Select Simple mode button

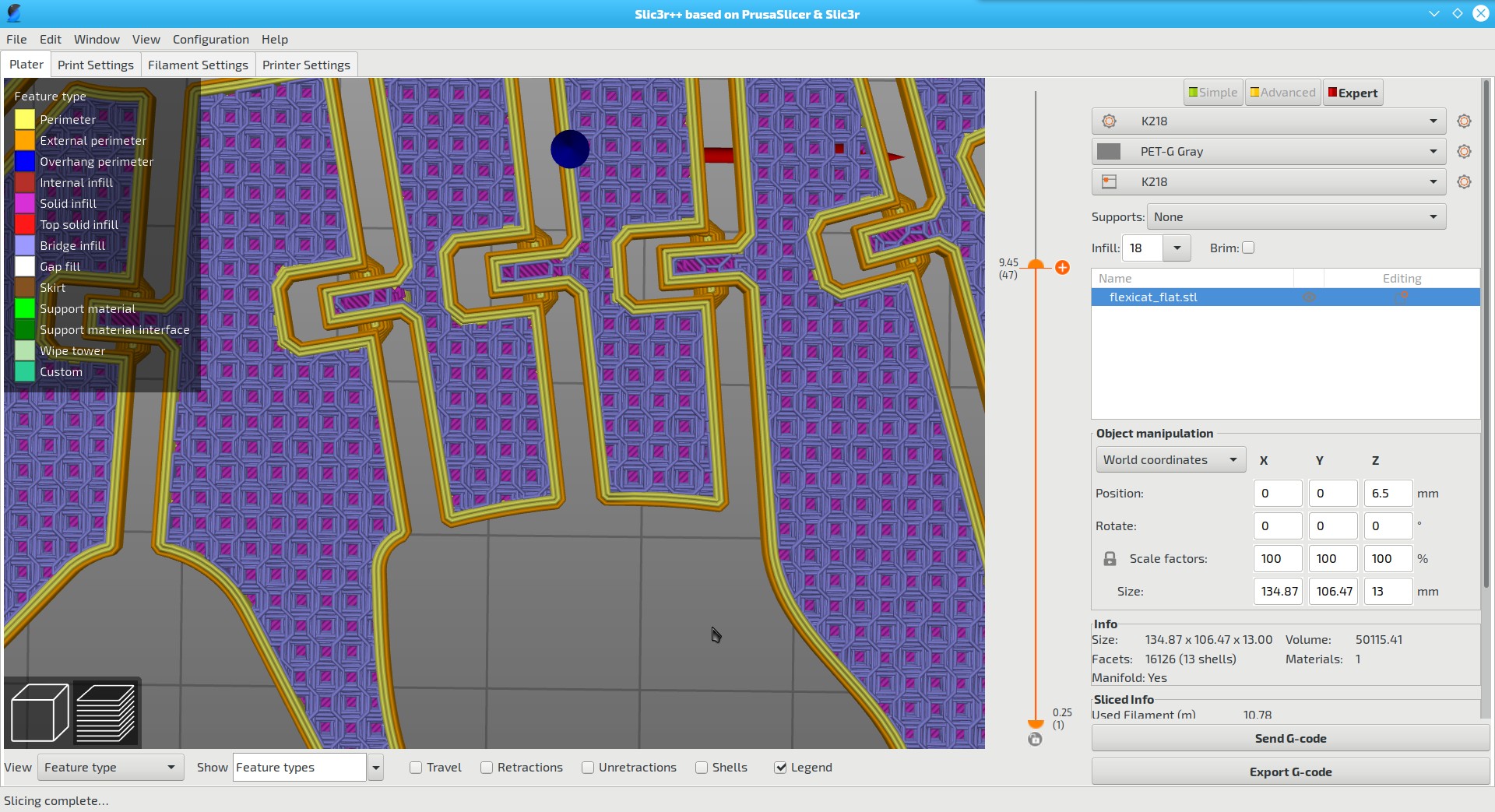1213,93
